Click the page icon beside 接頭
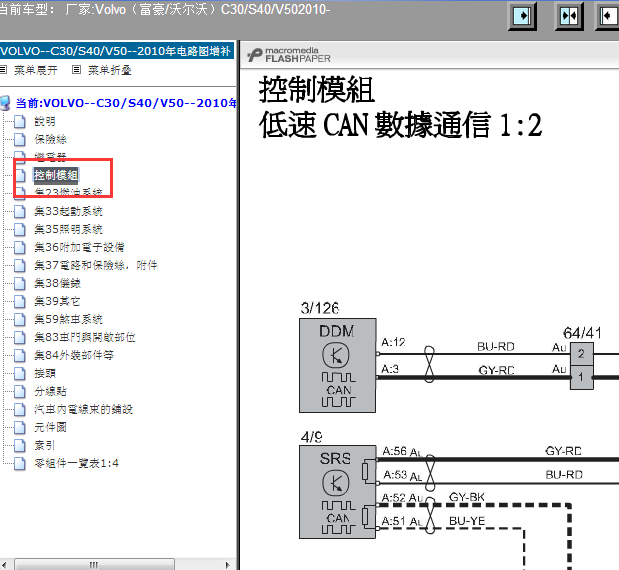 (x=20, y=373)
